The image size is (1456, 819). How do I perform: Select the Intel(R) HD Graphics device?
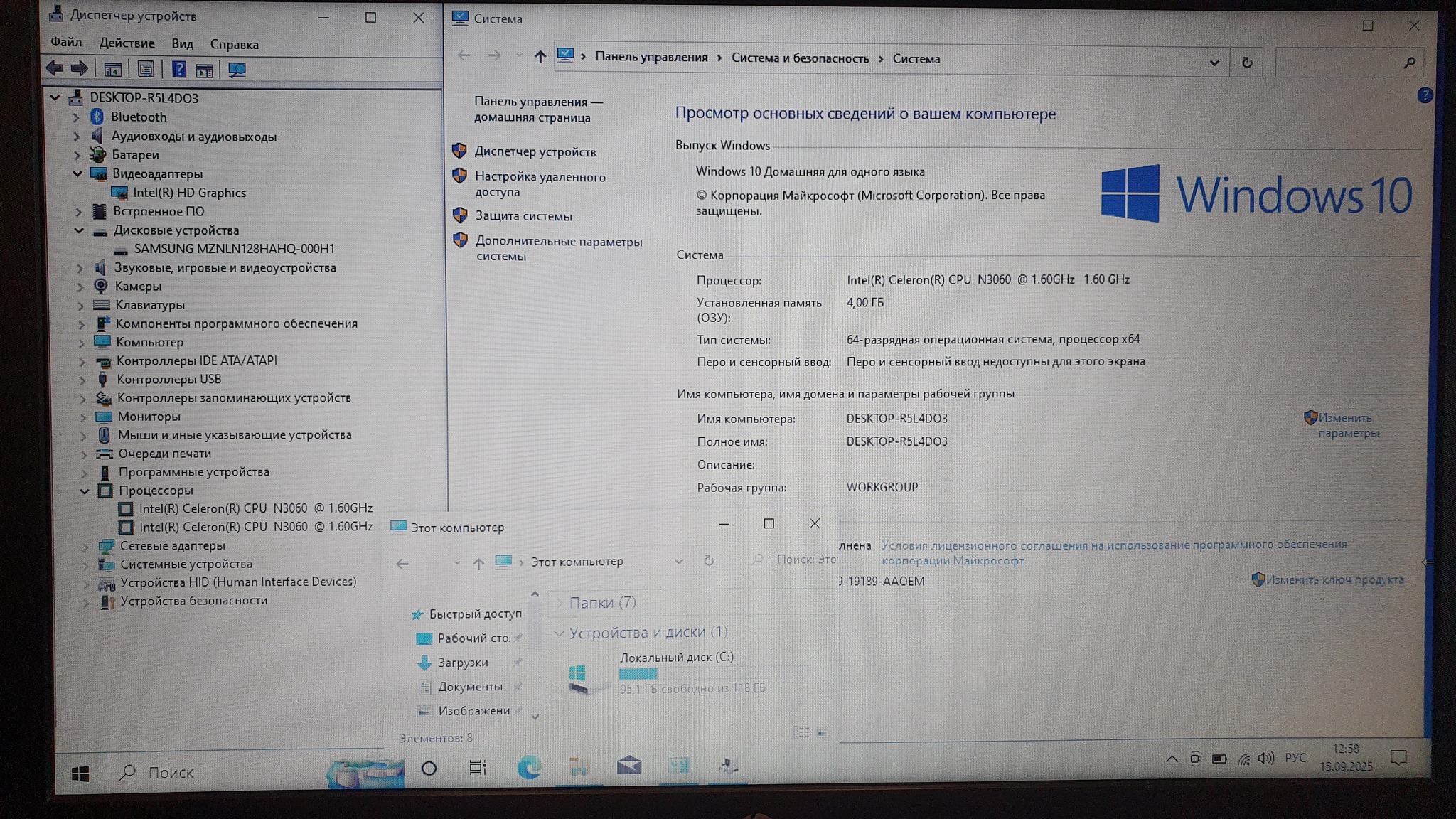189,193
